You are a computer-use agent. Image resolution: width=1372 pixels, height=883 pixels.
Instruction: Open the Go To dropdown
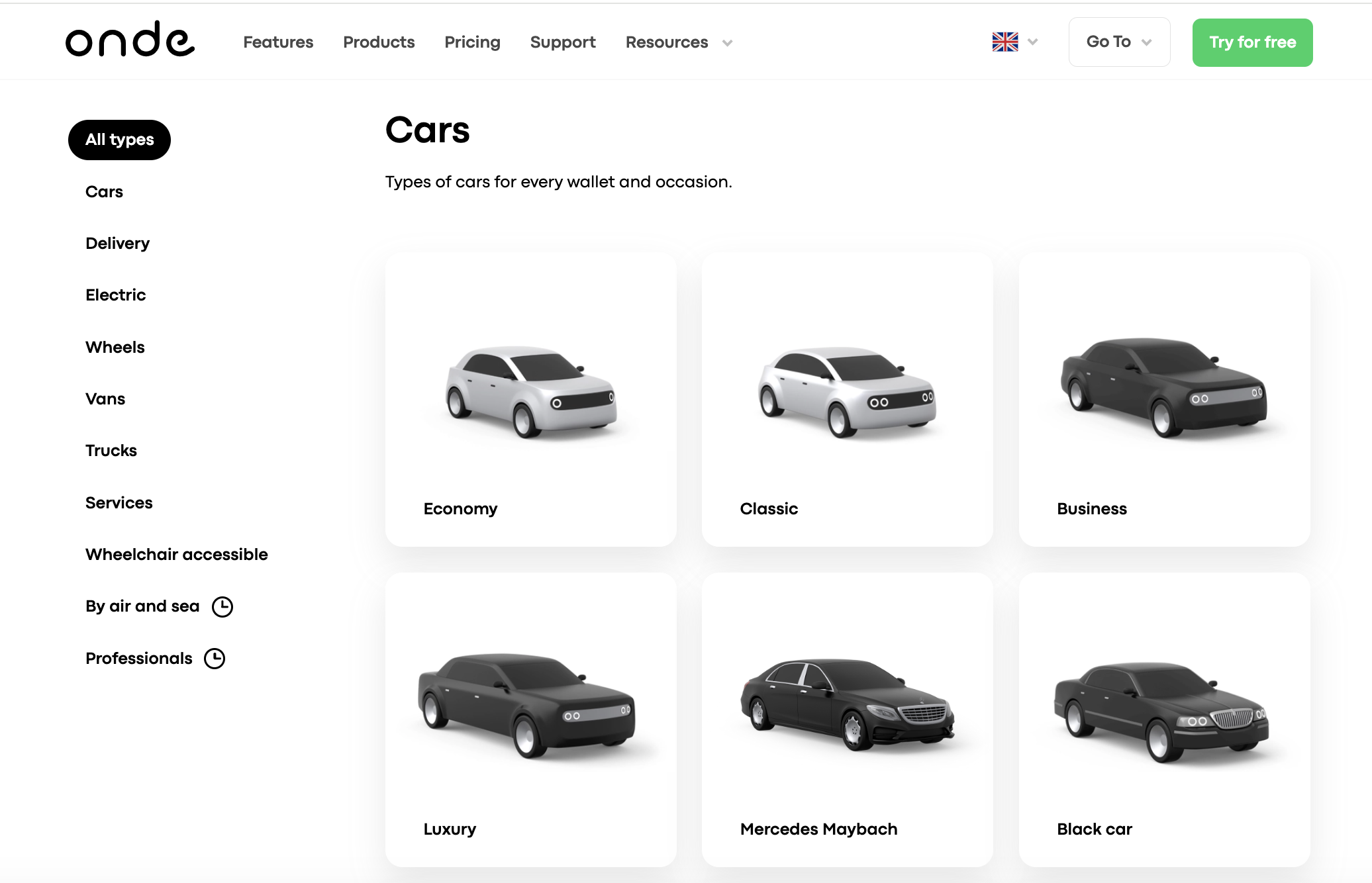[1118, 42]
